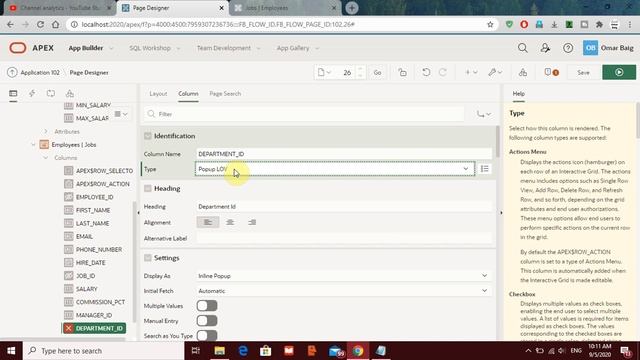Collapse the Heading section
Screen dimensions: 640x360
click(x=148, y=188)
